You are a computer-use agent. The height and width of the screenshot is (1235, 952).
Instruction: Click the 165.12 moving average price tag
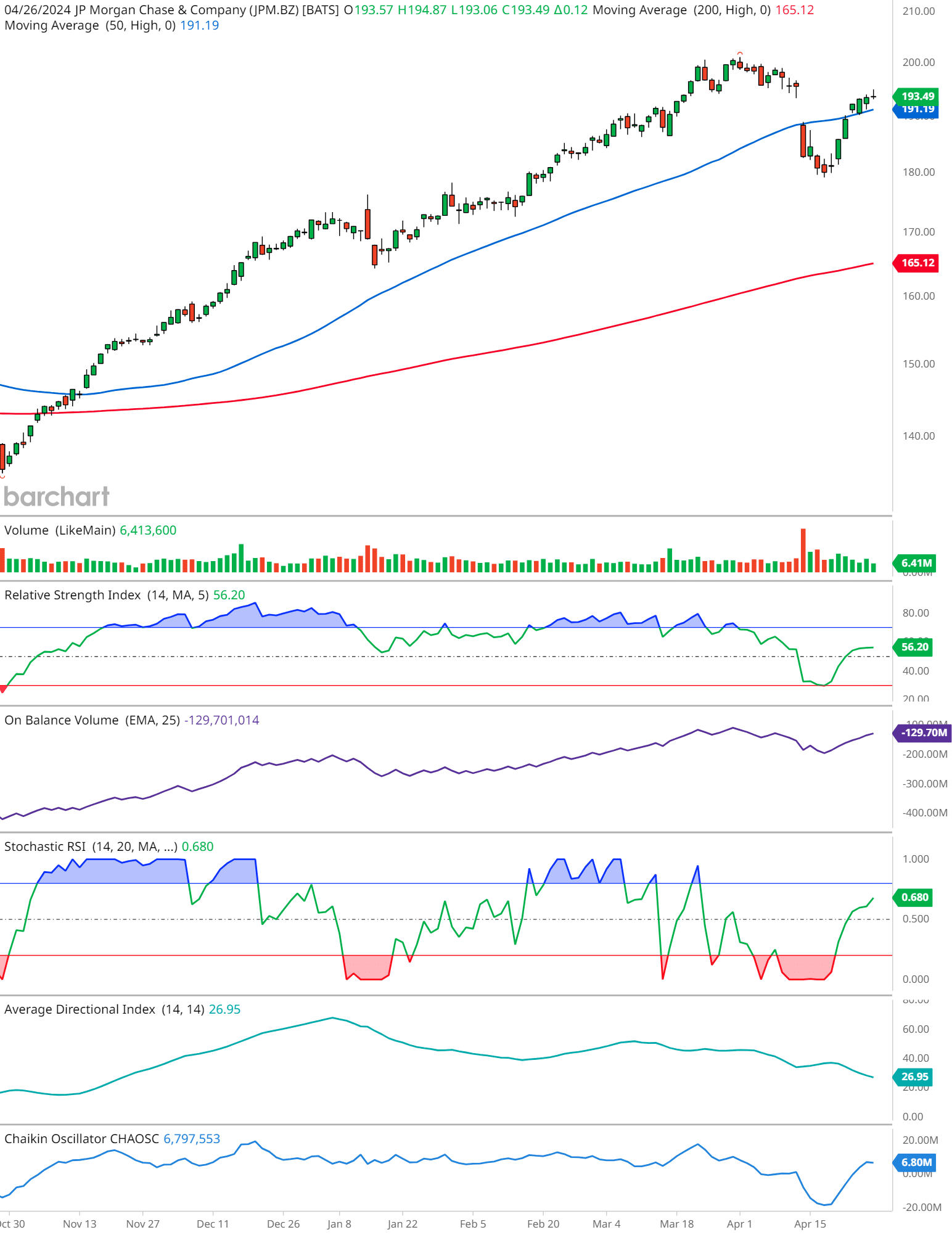click(x=917, y=263)
